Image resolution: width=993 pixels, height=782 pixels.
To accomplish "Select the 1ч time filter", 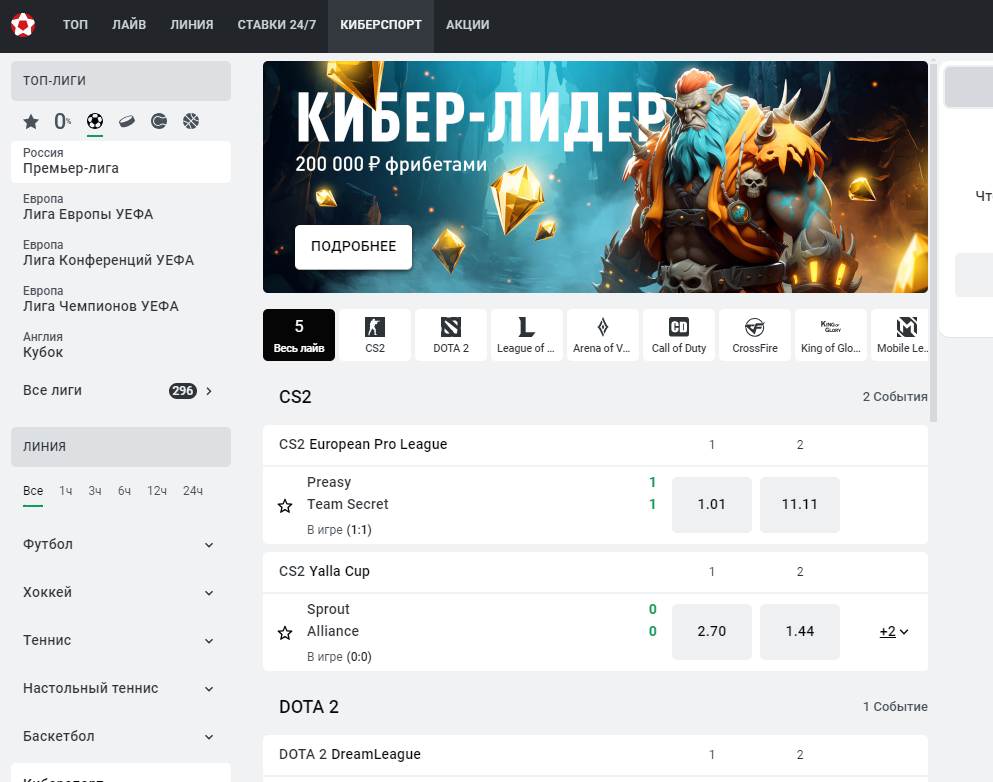I will pos(66,491).
